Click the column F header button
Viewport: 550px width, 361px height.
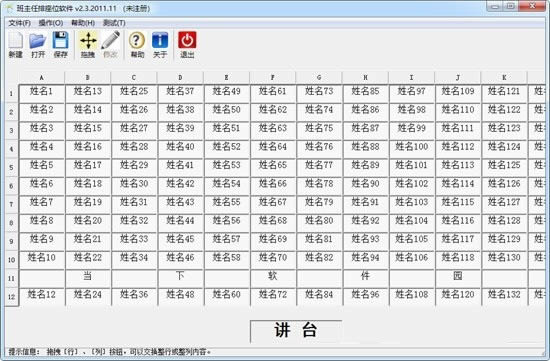273,78
